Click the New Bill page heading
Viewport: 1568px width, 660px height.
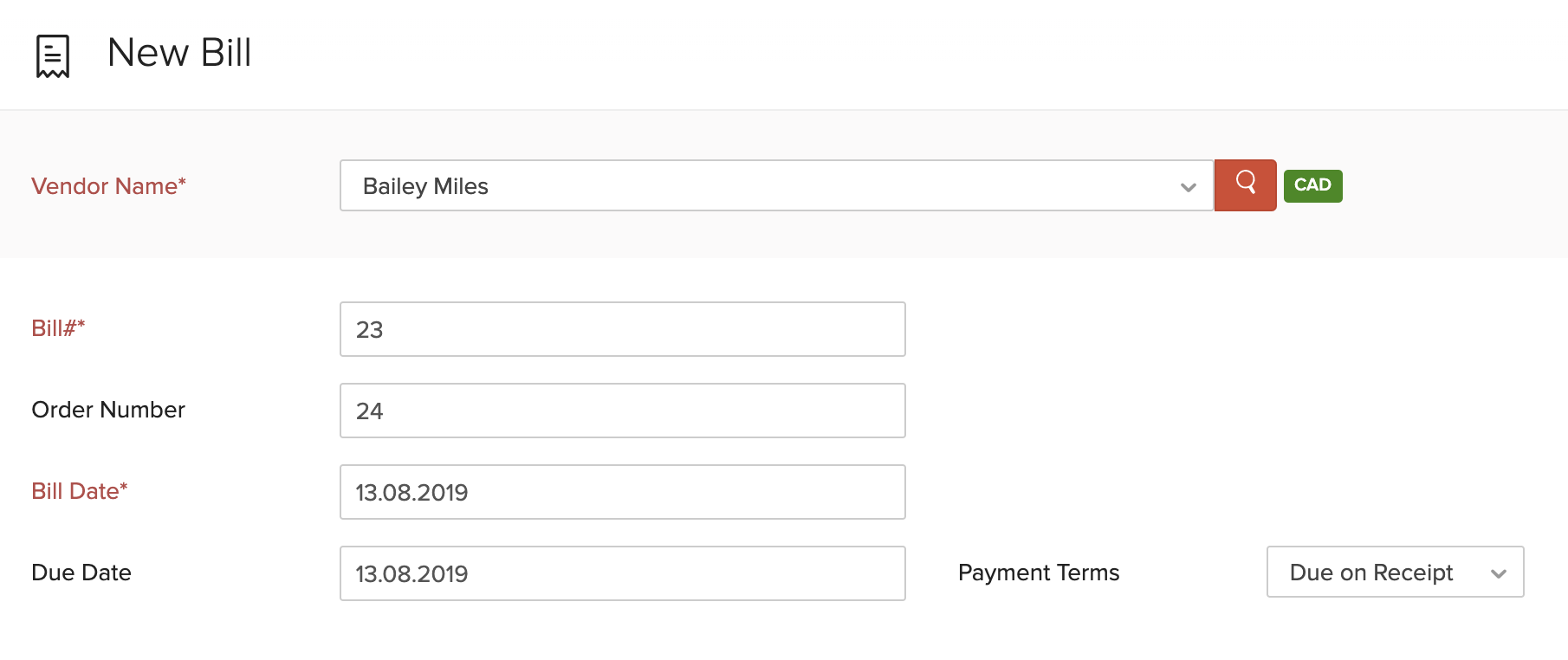tap(179, 53)
